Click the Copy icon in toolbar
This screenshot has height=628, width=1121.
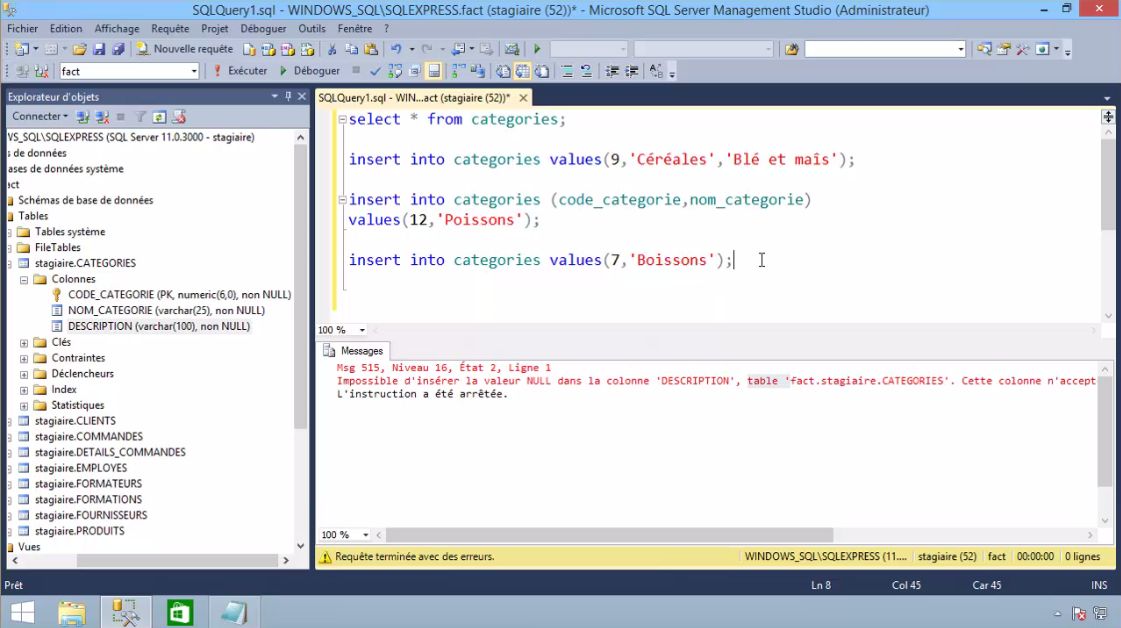pyautogui.click(x=351, y=49)
